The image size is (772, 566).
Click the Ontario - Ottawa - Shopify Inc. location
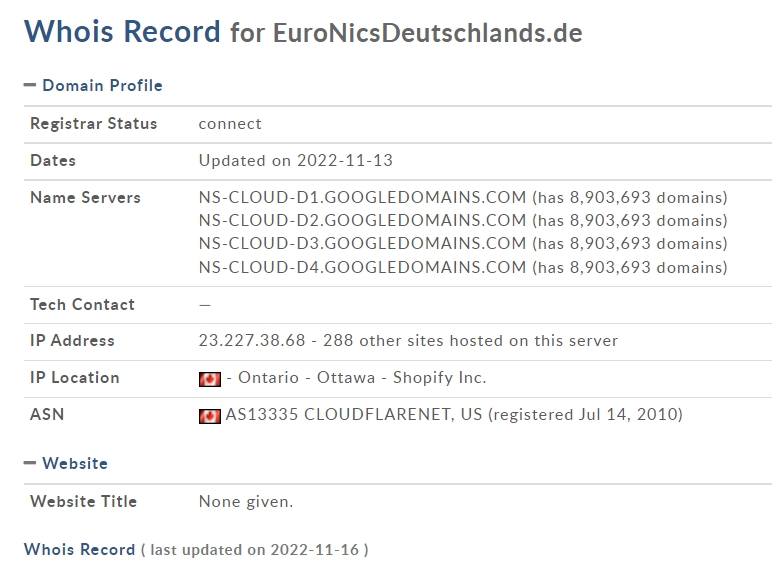(362, 377)
